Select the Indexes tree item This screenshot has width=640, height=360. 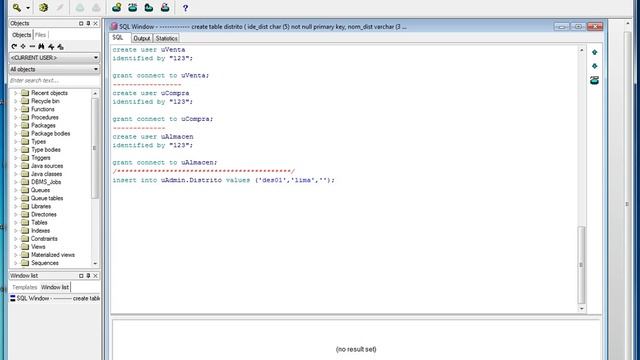coord(40,231)
